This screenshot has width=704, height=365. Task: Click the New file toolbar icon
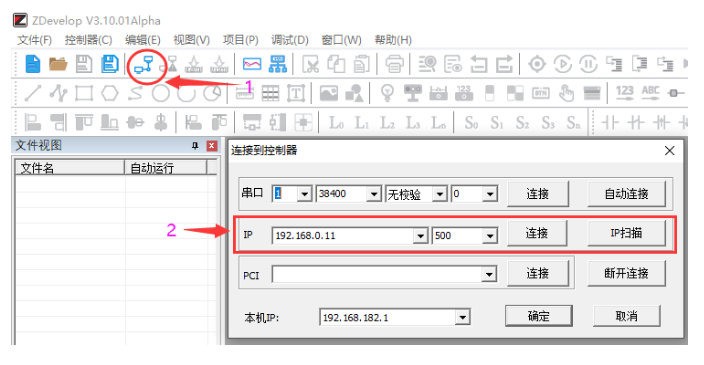point(32,64)
